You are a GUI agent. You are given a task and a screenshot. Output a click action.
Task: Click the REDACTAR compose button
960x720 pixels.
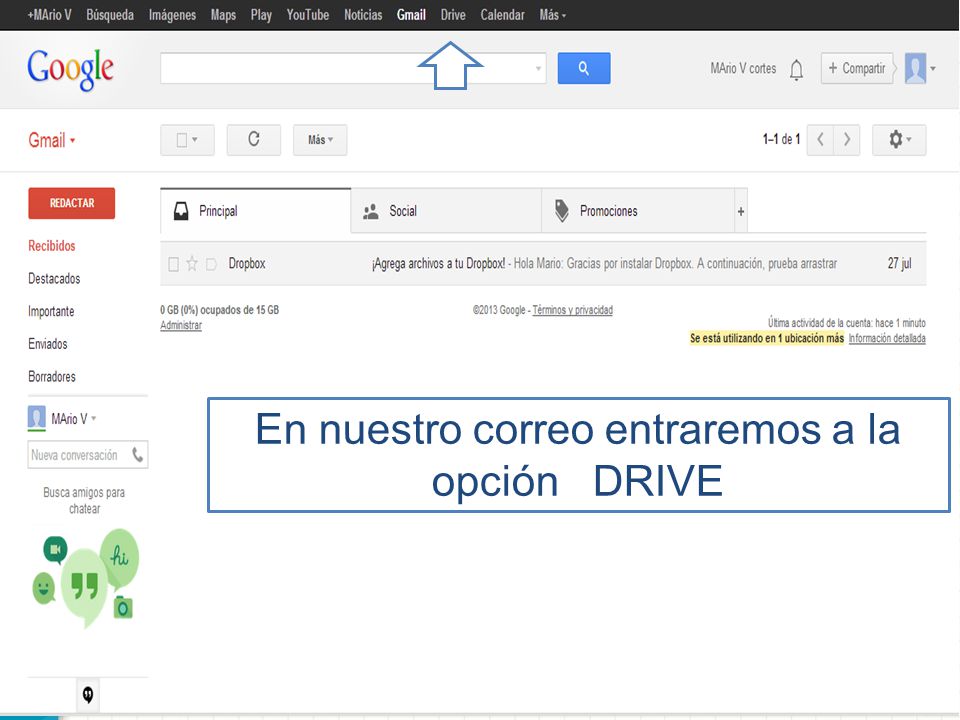point(72,203)
